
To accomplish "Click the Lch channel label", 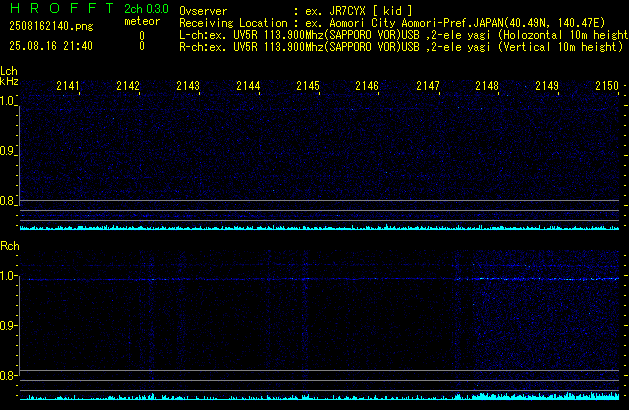I will click(9, 71).
